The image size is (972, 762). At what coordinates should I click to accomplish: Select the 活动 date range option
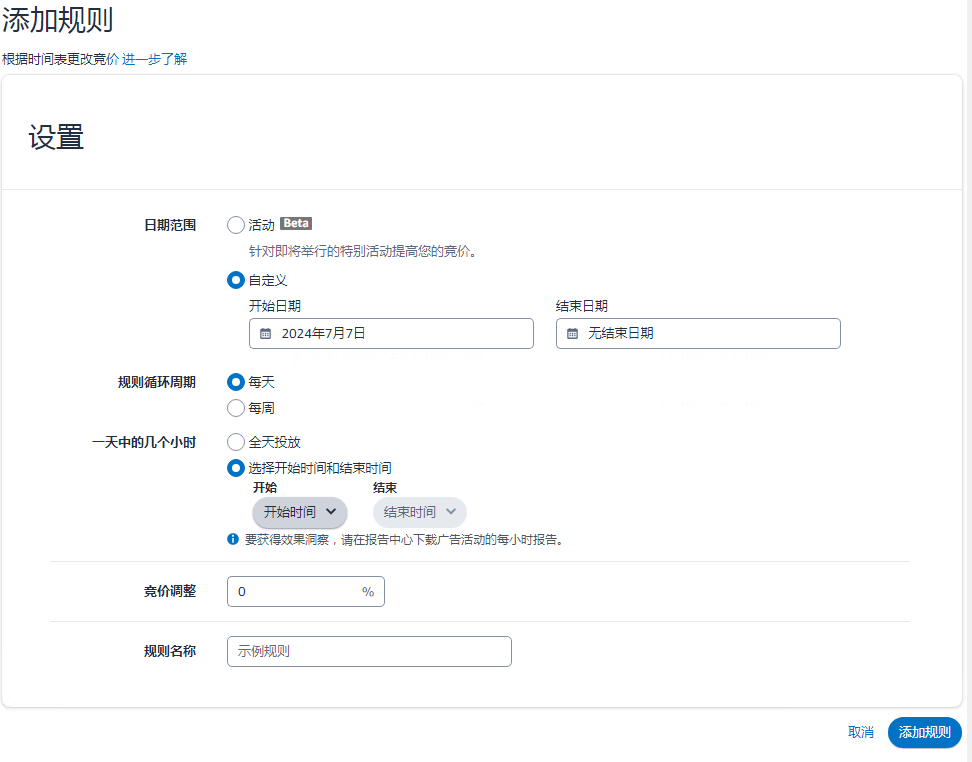pyautogui.click(x=235, y=225)
